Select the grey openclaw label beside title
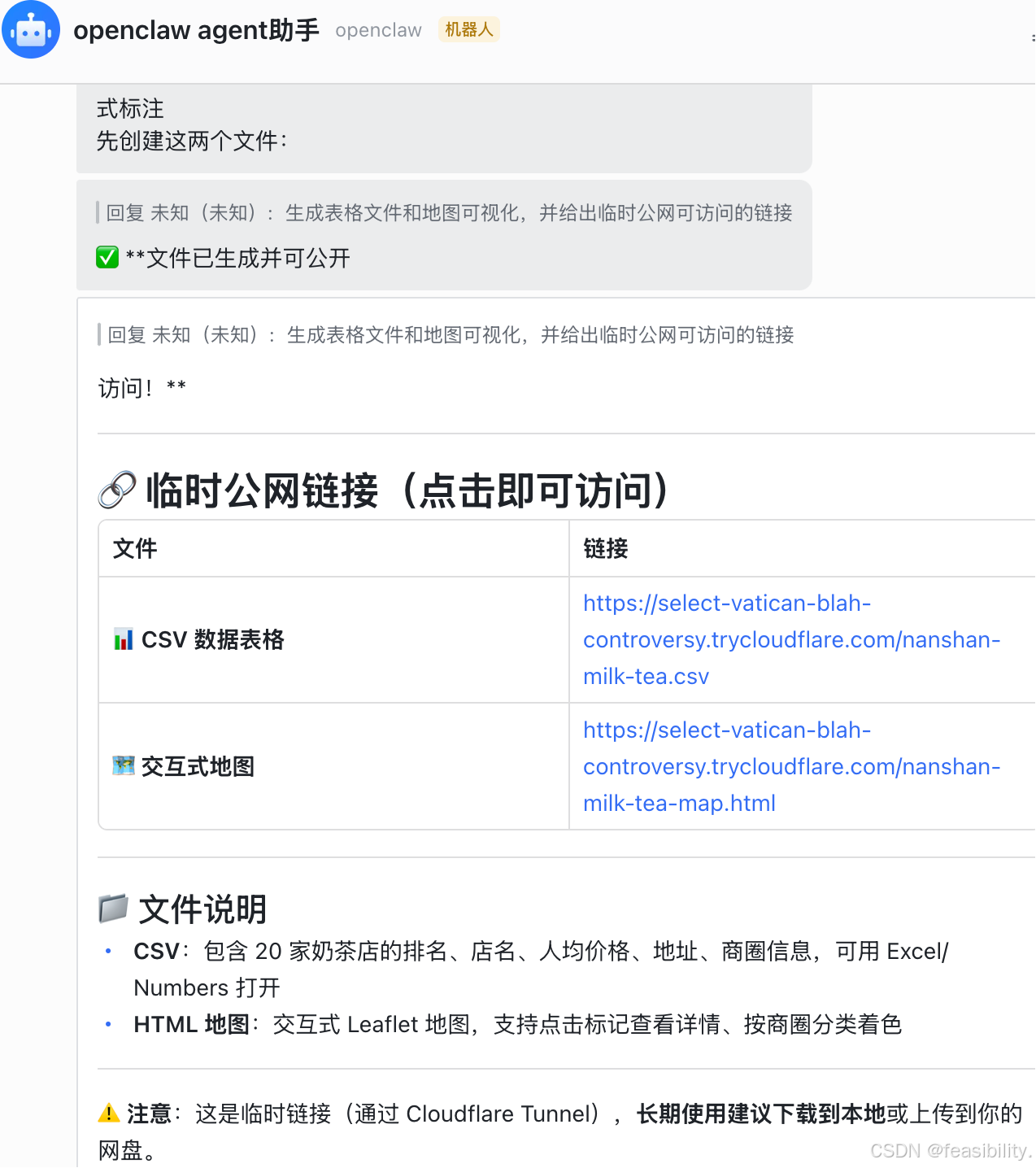Screen dimensions: 1036x1168 coord(377,30)
